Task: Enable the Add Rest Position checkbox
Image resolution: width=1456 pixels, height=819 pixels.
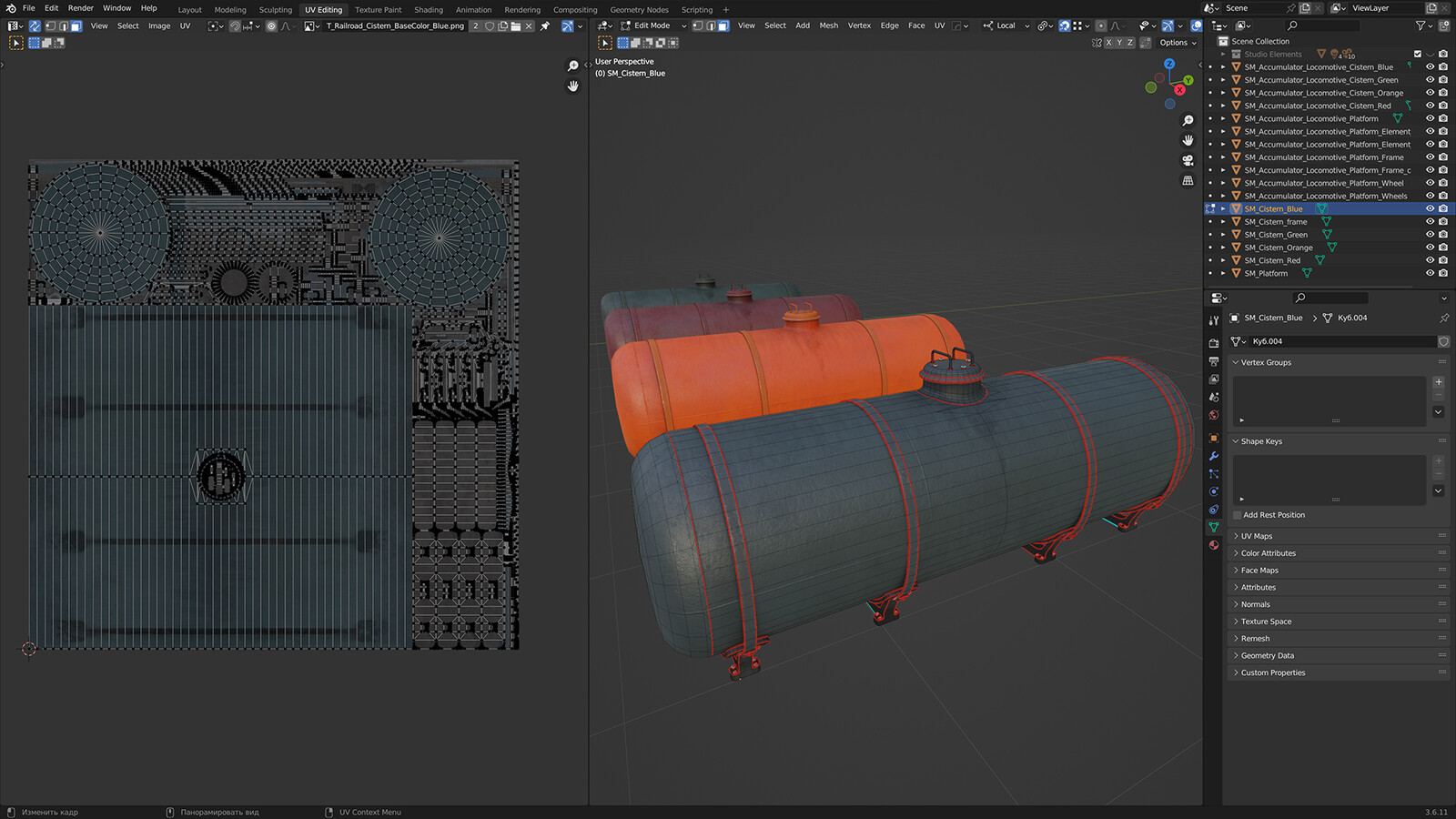Action: click(x=1237, y=515)
